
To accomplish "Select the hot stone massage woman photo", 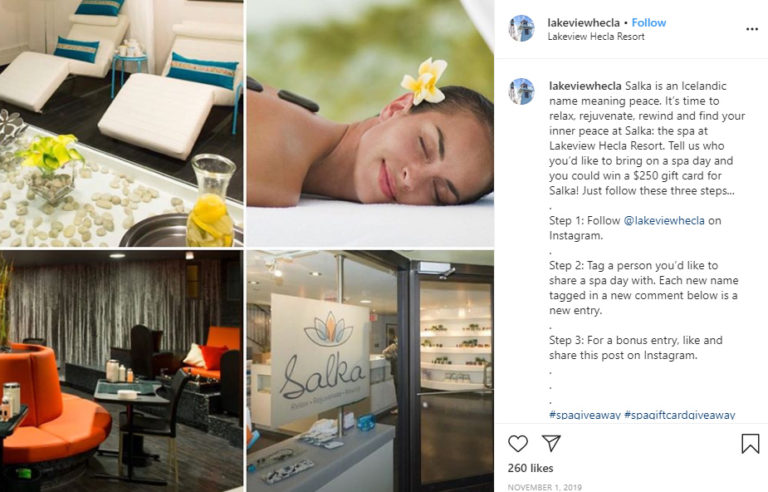I will click(370, 123).
